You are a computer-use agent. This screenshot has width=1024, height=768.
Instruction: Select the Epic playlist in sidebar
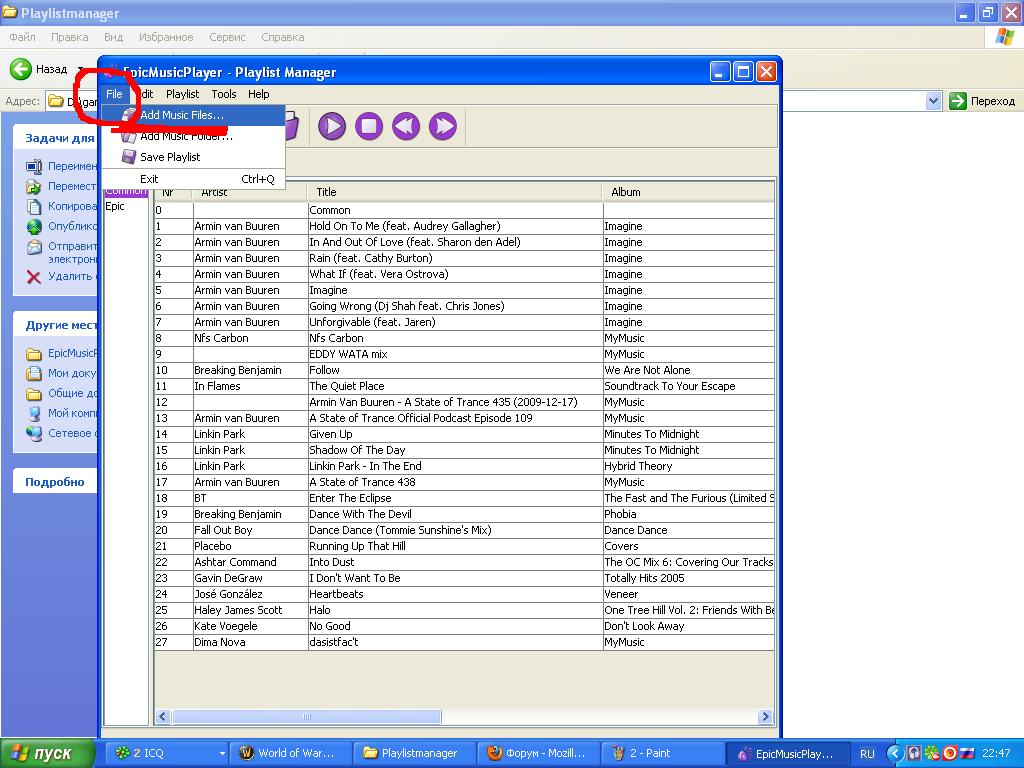(x=115, y=206)
